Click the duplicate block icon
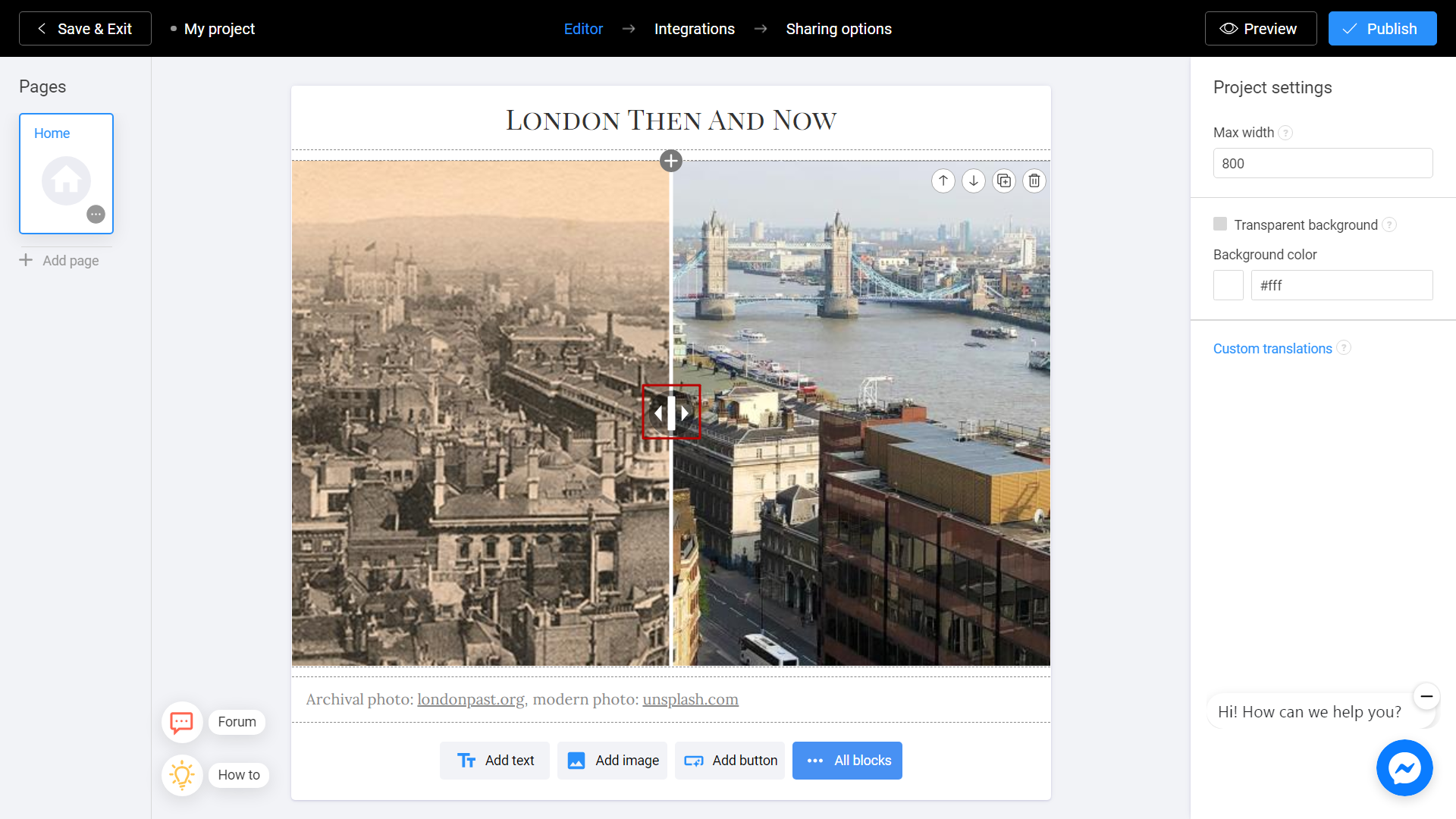Screen dimensions: 1456x819 [x=1004, y=180]
